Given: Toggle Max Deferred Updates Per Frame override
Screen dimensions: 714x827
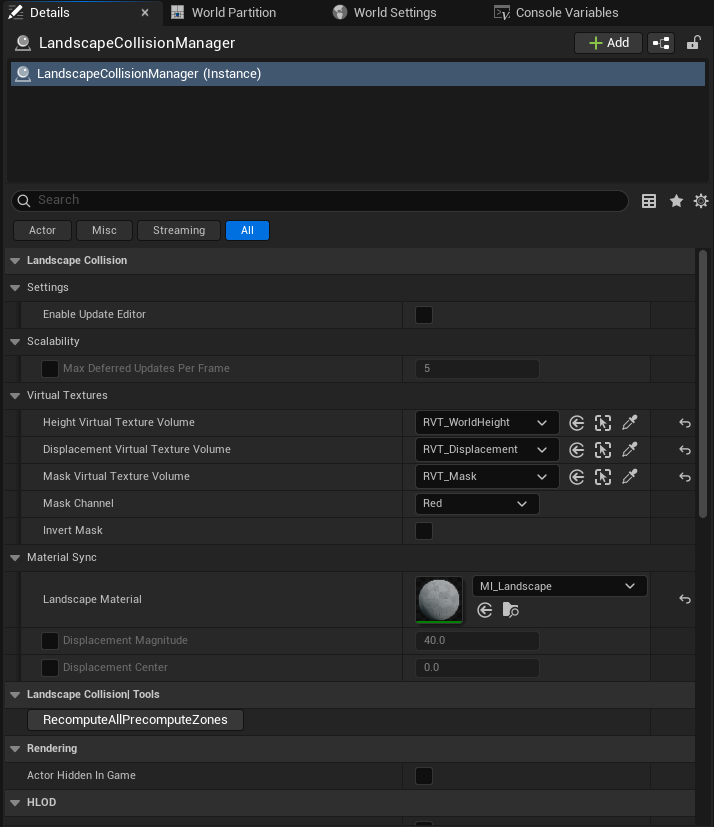Looking at the screenshot, I should tap(50, 369).
